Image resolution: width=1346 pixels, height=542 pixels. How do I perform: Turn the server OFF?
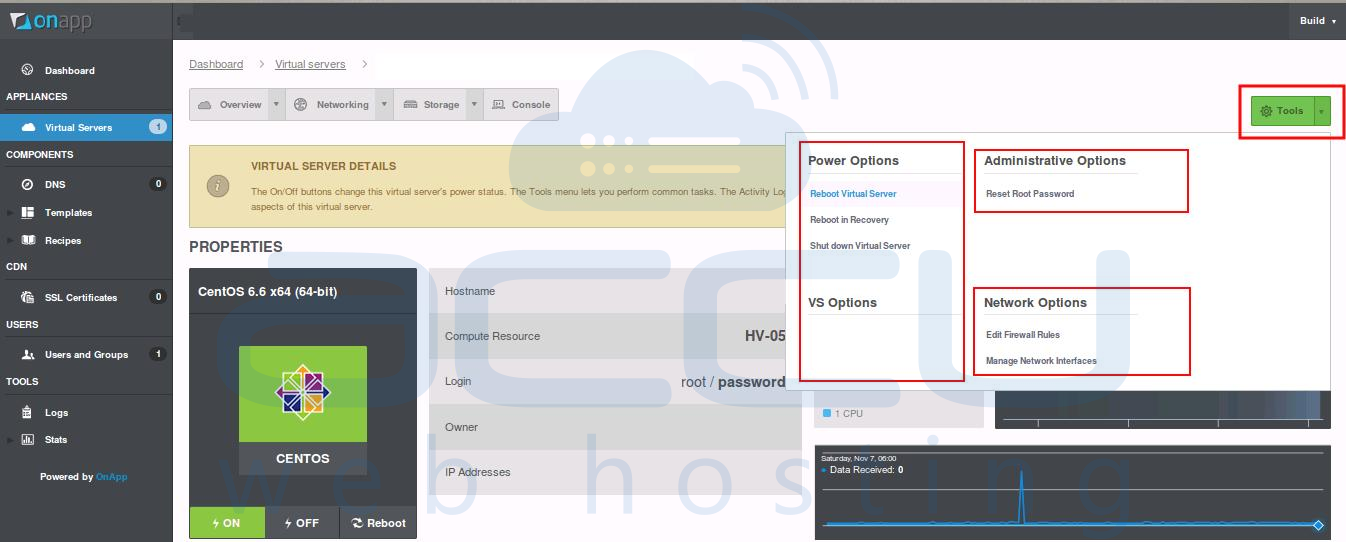[302, 523]
